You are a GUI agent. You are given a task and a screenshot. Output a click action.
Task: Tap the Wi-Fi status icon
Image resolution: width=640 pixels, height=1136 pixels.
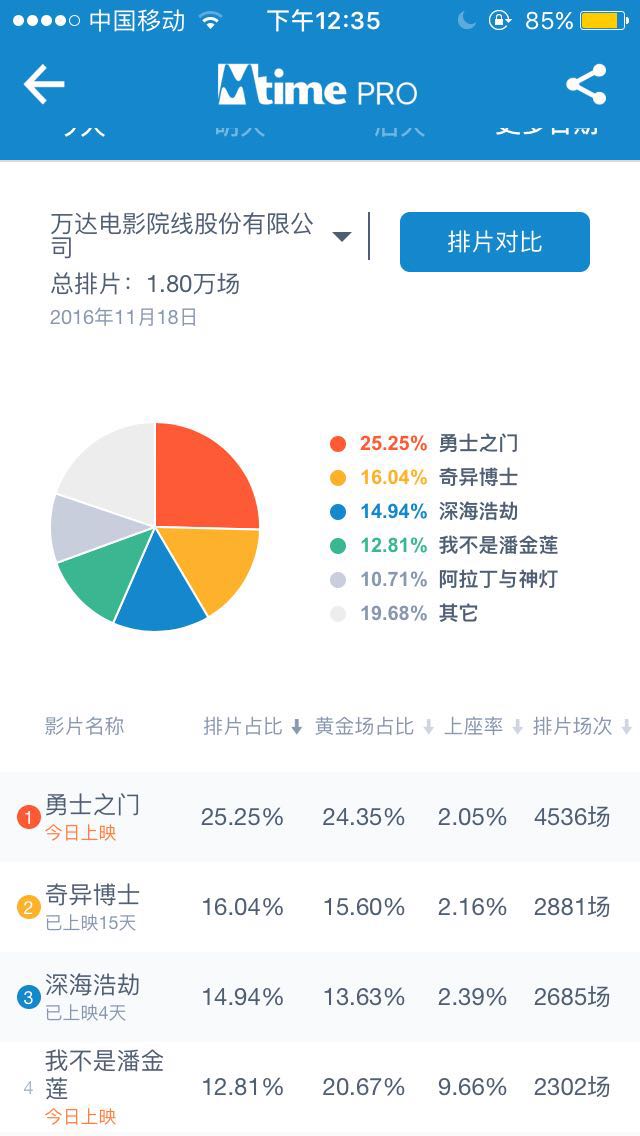210,20
